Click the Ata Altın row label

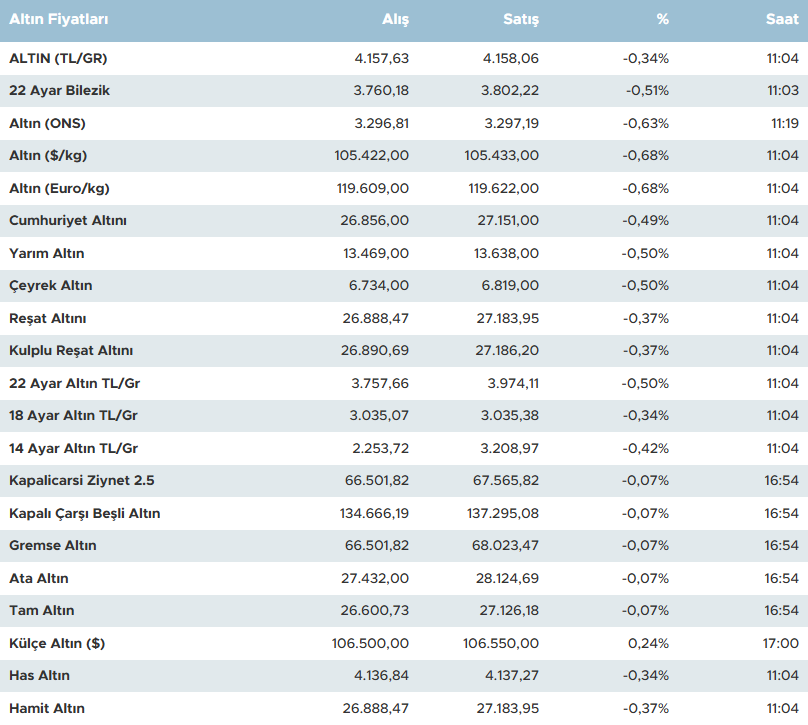click(39, 578)
